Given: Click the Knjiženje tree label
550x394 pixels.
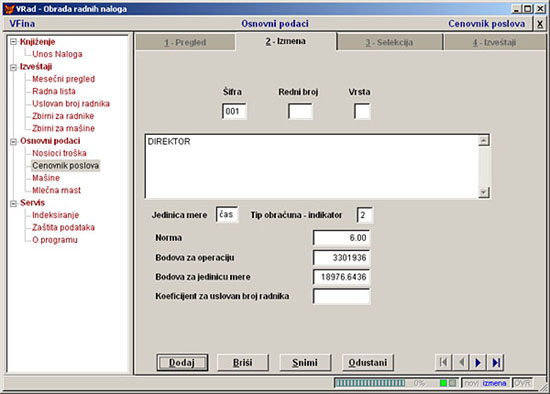Looking at the screenshot, I should point(38,42).
